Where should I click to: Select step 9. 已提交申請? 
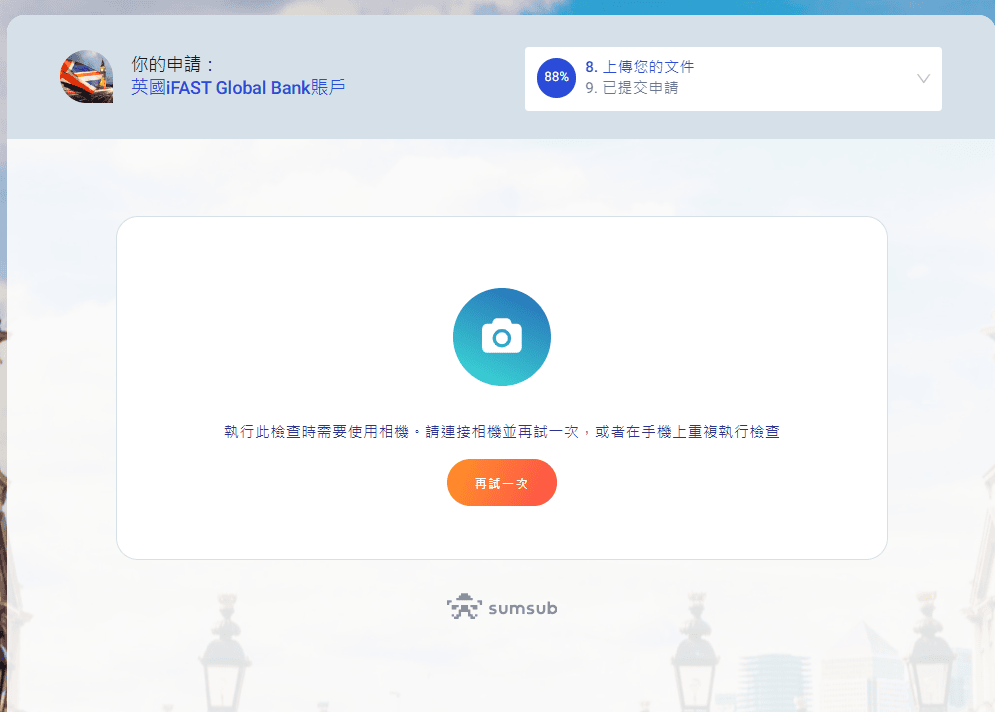pyautogui.click(x=631, y=88)
